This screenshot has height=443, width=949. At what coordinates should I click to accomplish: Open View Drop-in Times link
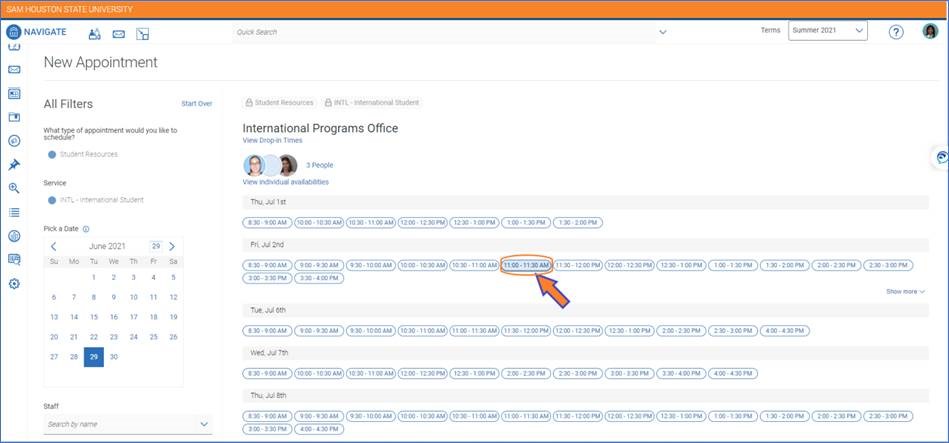click(272, 141)
